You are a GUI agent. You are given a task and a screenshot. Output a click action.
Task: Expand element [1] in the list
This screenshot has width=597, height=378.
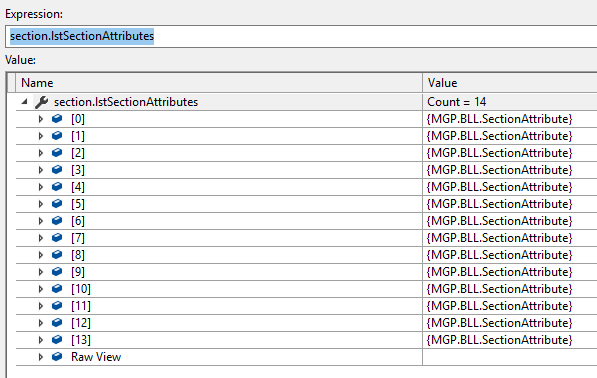pyautogui.click(x=41, y=136)
